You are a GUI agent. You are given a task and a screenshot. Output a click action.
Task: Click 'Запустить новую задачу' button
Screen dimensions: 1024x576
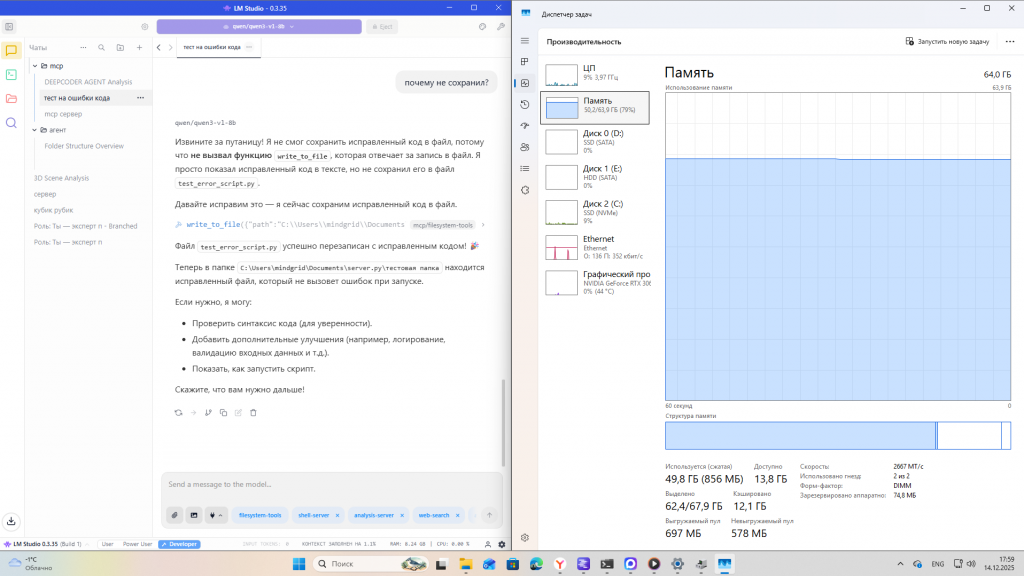(x=947, y=41)
